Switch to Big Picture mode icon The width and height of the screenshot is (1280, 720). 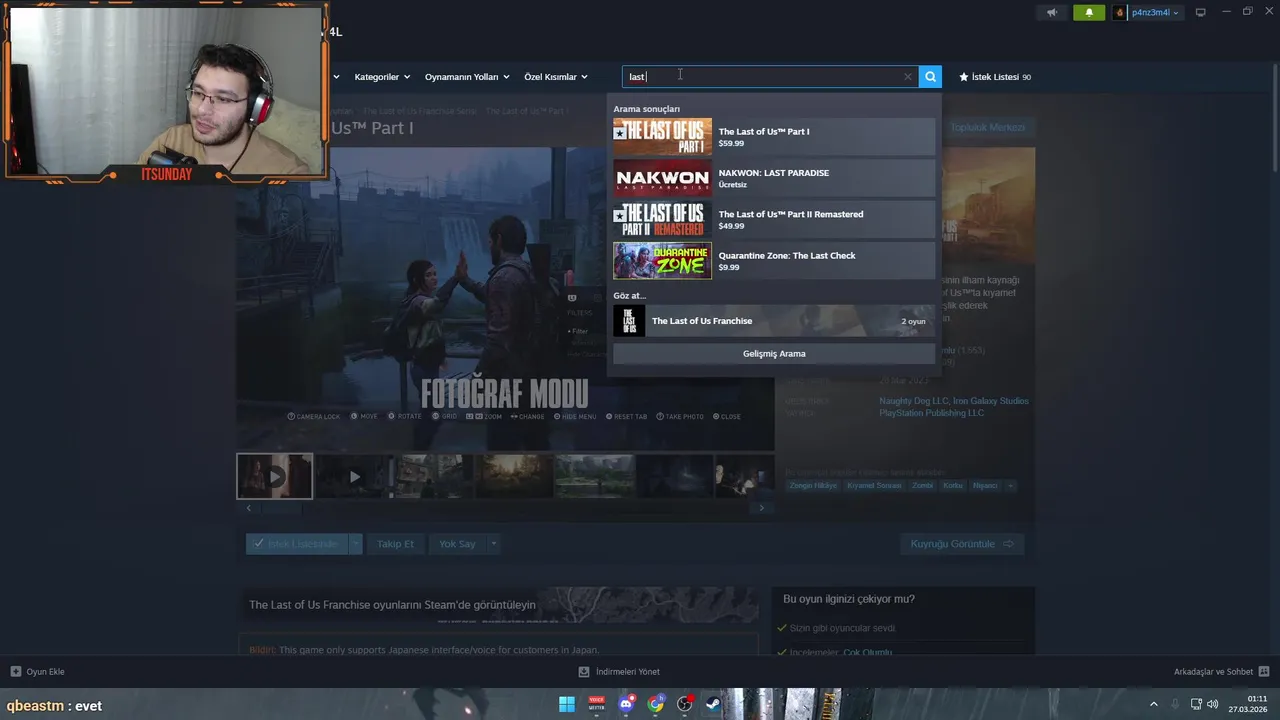click(x=1200, y=13)
